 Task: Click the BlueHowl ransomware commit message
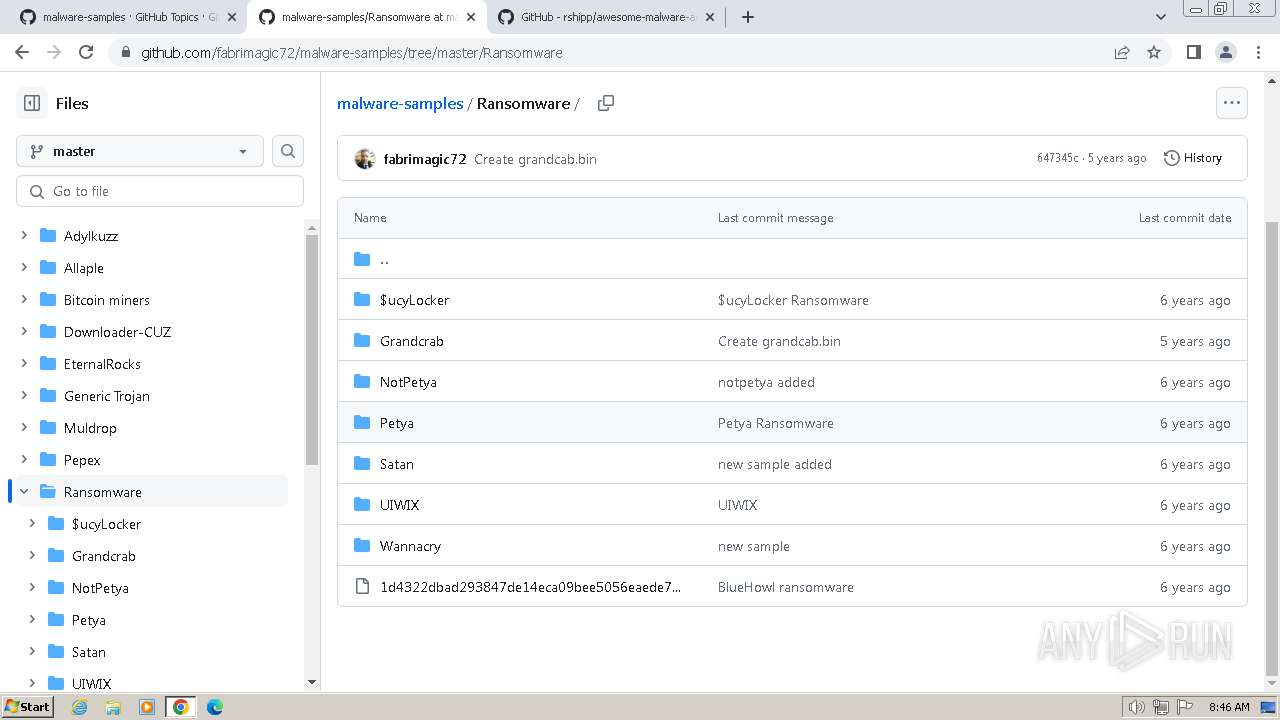tap(786, 587)
